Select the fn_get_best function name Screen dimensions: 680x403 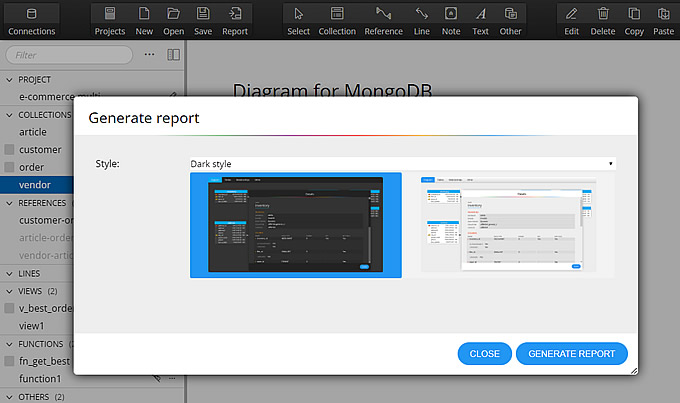[x=45, y=361]
